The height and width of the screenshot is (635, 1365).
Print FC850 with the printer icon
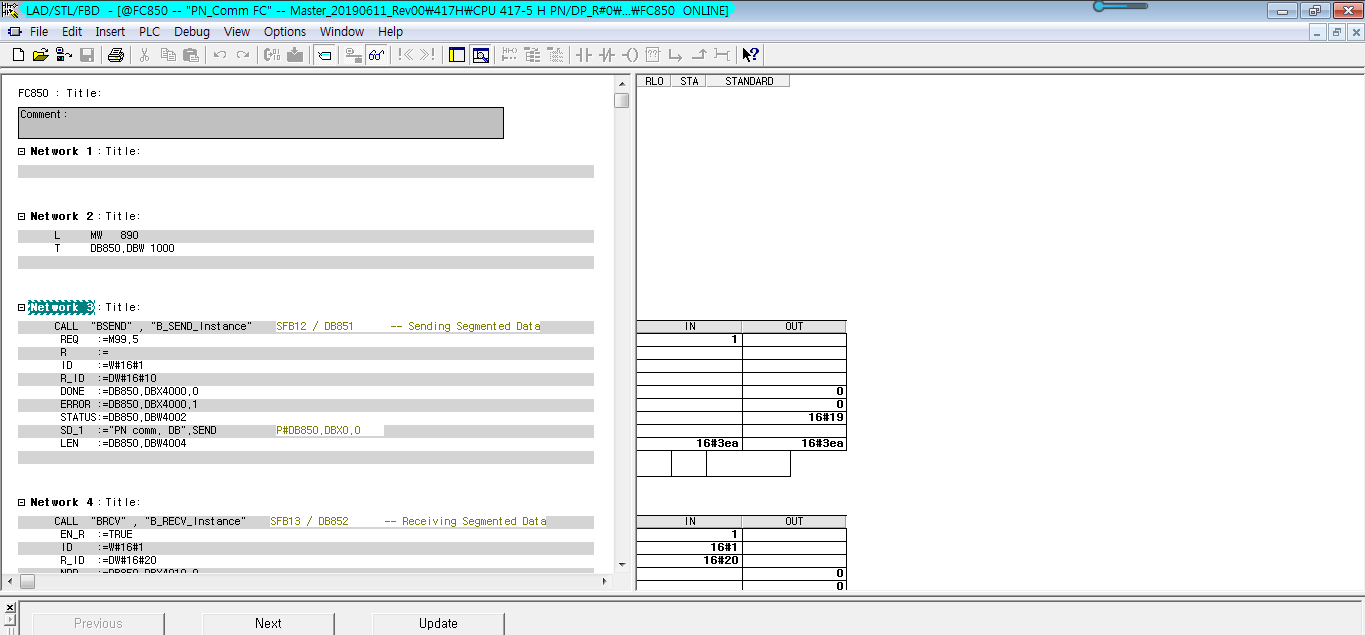tap(116, 55)
